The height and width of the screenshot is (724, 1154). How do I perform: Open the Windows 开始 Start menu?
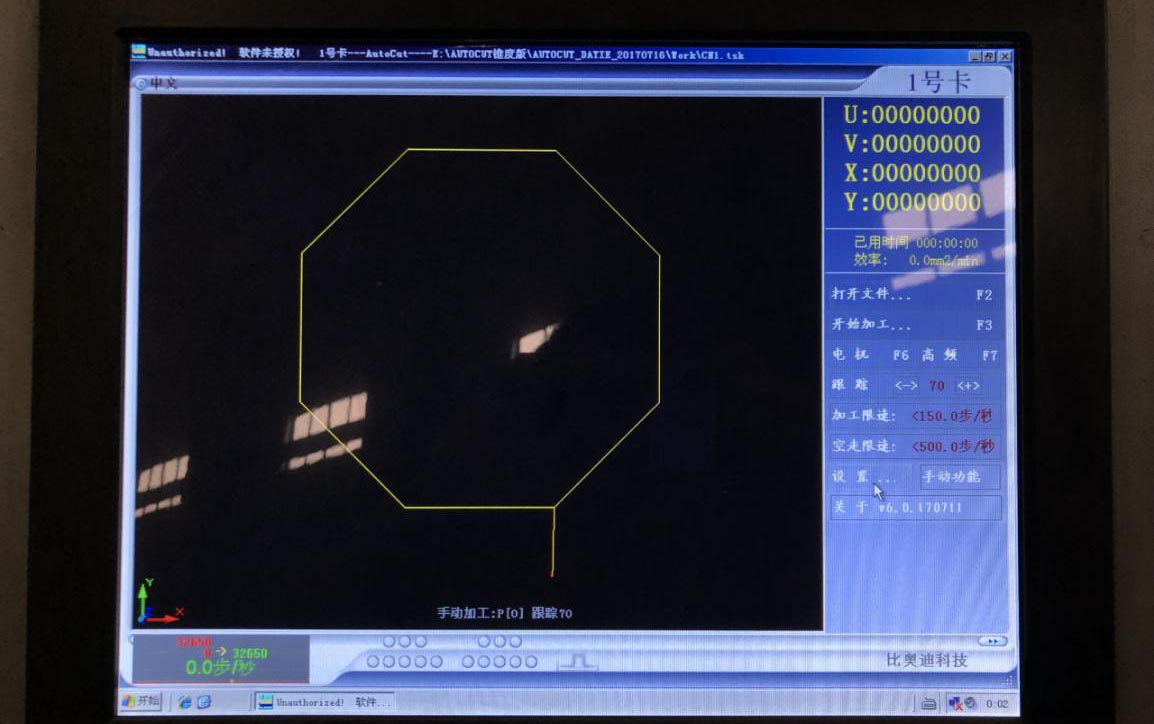140,701
